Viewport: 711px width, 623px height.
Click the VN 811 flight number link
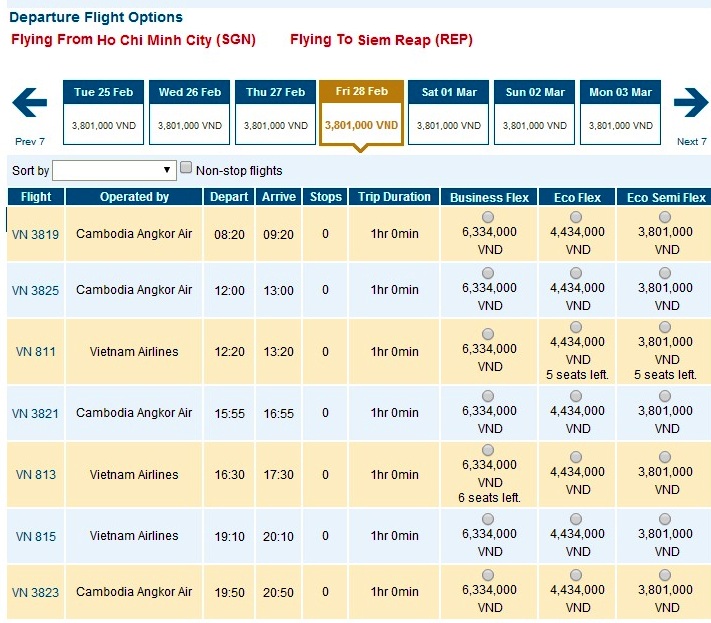pos(35,352)
